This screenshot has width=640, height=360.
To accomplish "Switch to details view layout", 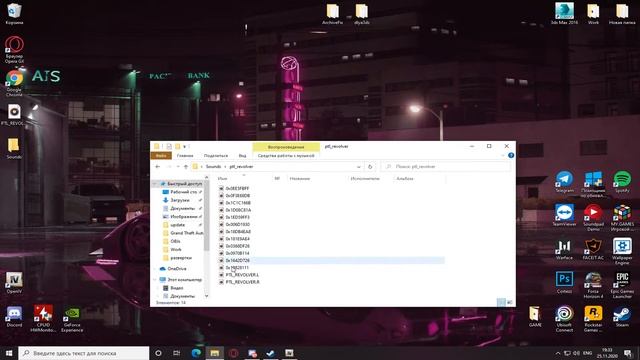I will point(501,302).
